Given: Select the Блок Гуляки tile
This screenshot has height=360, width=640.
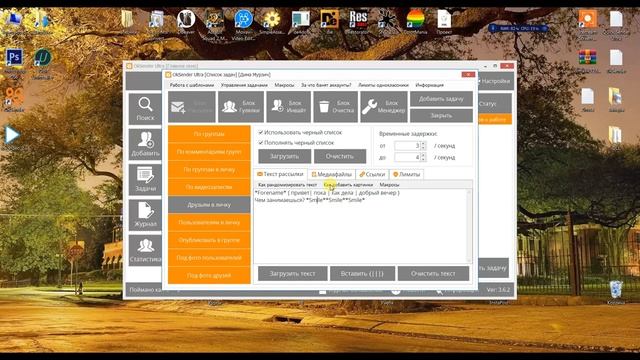Looking at the screenshot, I should tap(240, 107).
